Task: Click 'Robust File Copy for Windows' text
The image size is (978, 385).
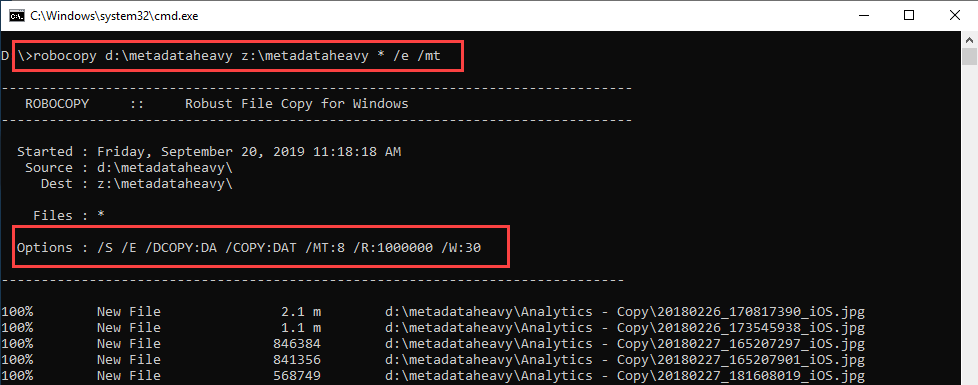Action: click(297, 104)
